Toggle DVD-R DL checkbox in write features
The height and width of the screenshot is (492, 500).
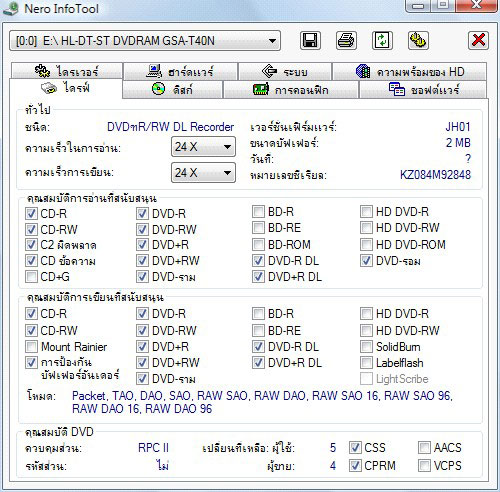tap(258, 347)
